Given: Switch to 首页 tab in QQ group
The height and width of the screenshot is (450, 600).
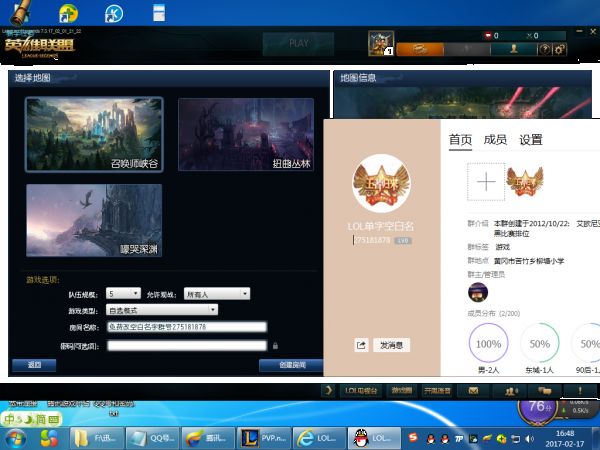Looking at the screenshot, I should [460, 140].
